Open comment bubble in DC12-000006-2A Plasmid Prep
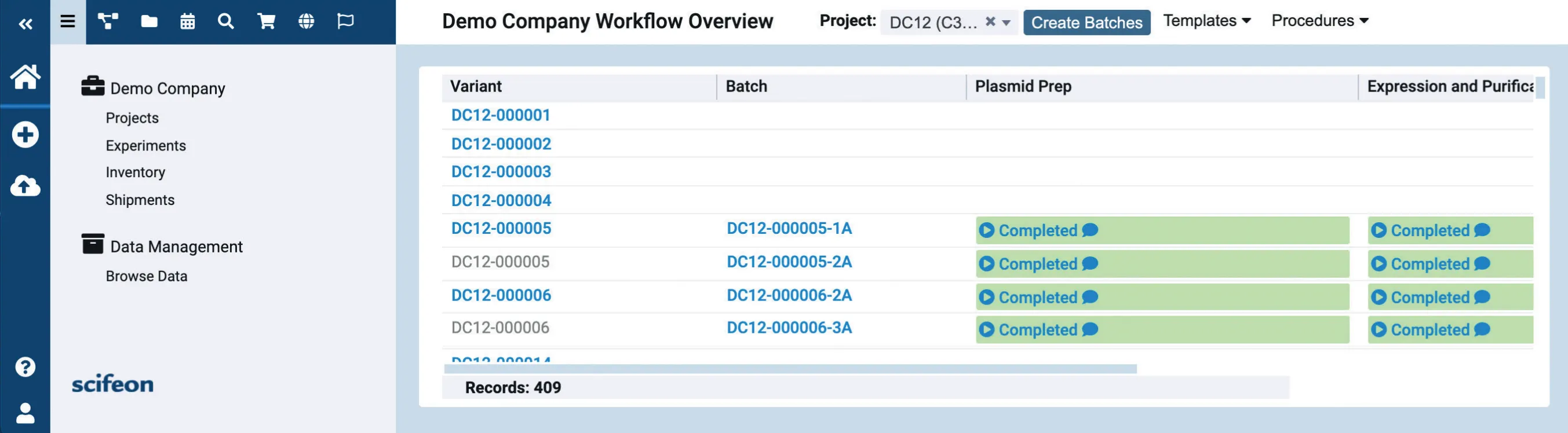Image resolution: width=1568 pixels, height=433 pixels. pyautogui.click(x=1090, y=297)
